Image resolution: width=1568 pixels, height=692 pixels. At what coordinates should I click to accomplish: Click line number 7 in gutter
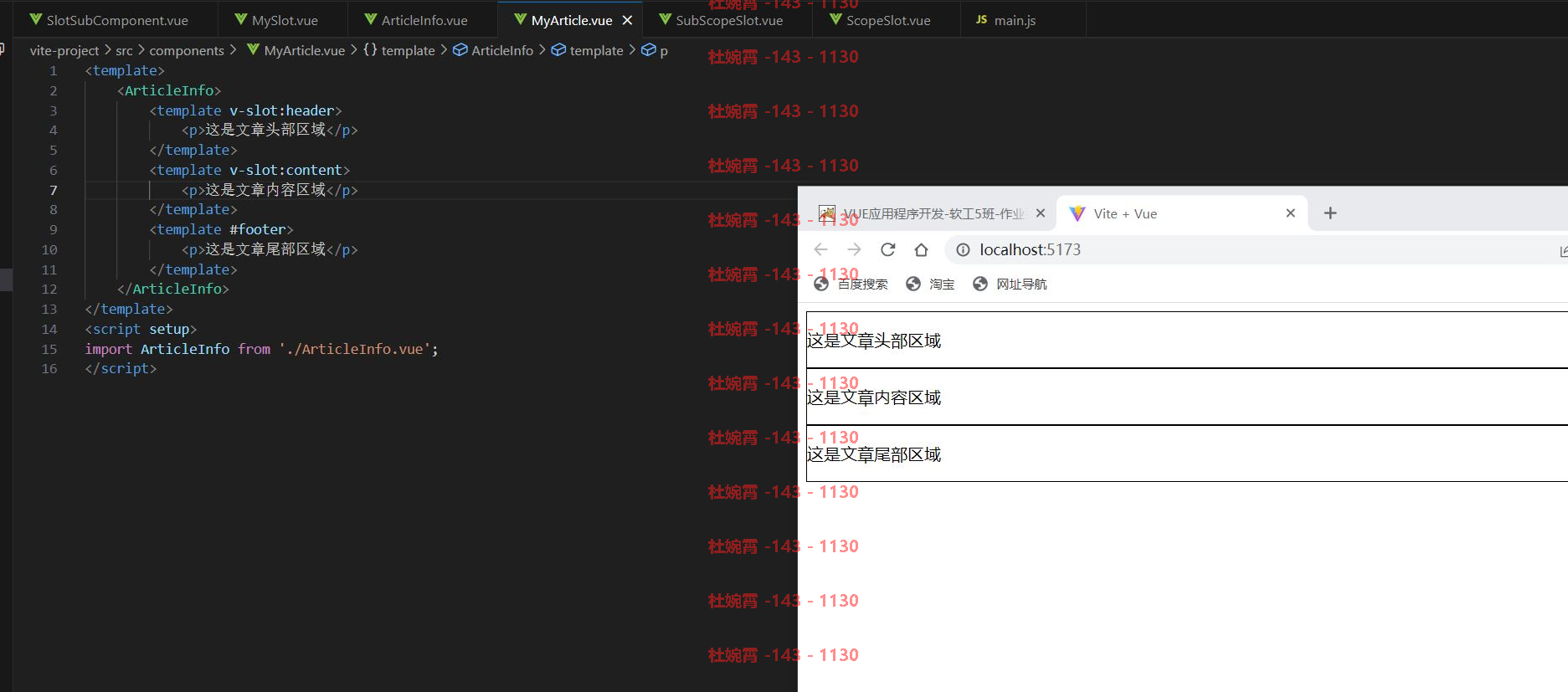tap(54, 190)
